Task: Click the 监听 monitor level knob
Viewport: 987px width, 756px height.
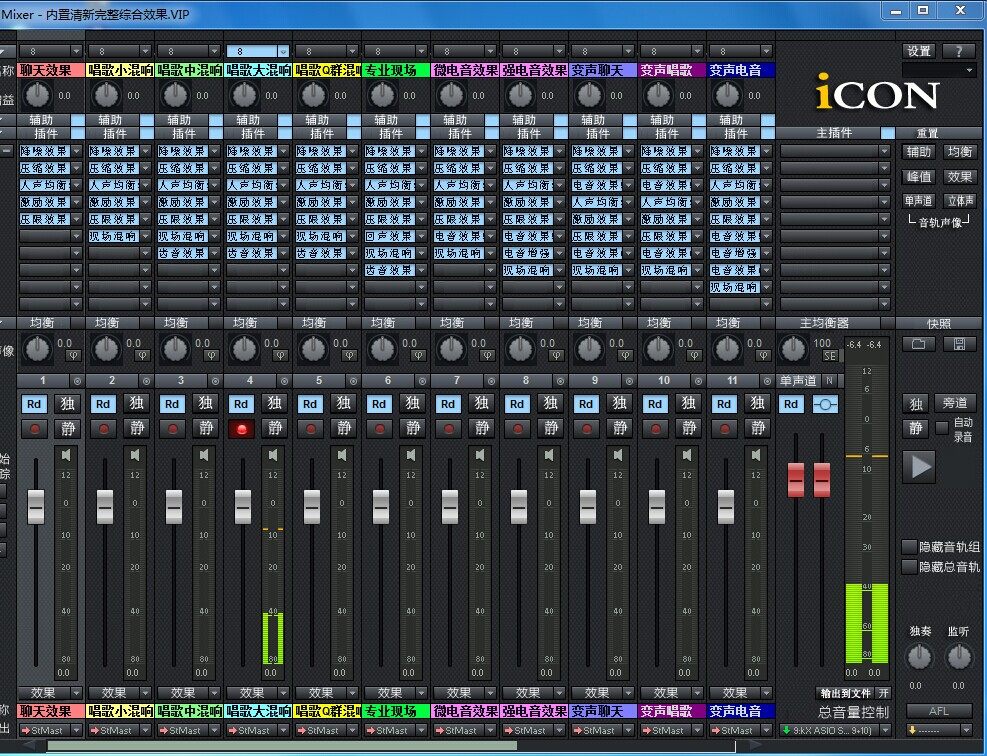Action: [959, 658]
